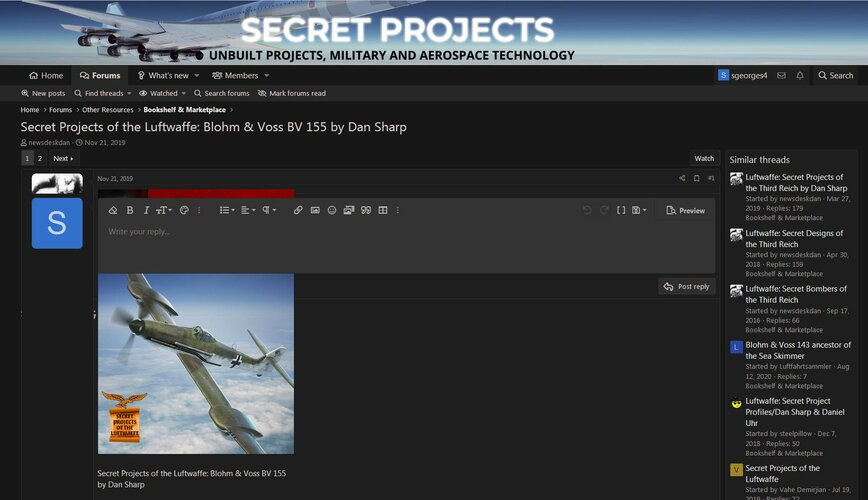Toggle bold formatting in the editor
The image size is (868, 500).
130,210
